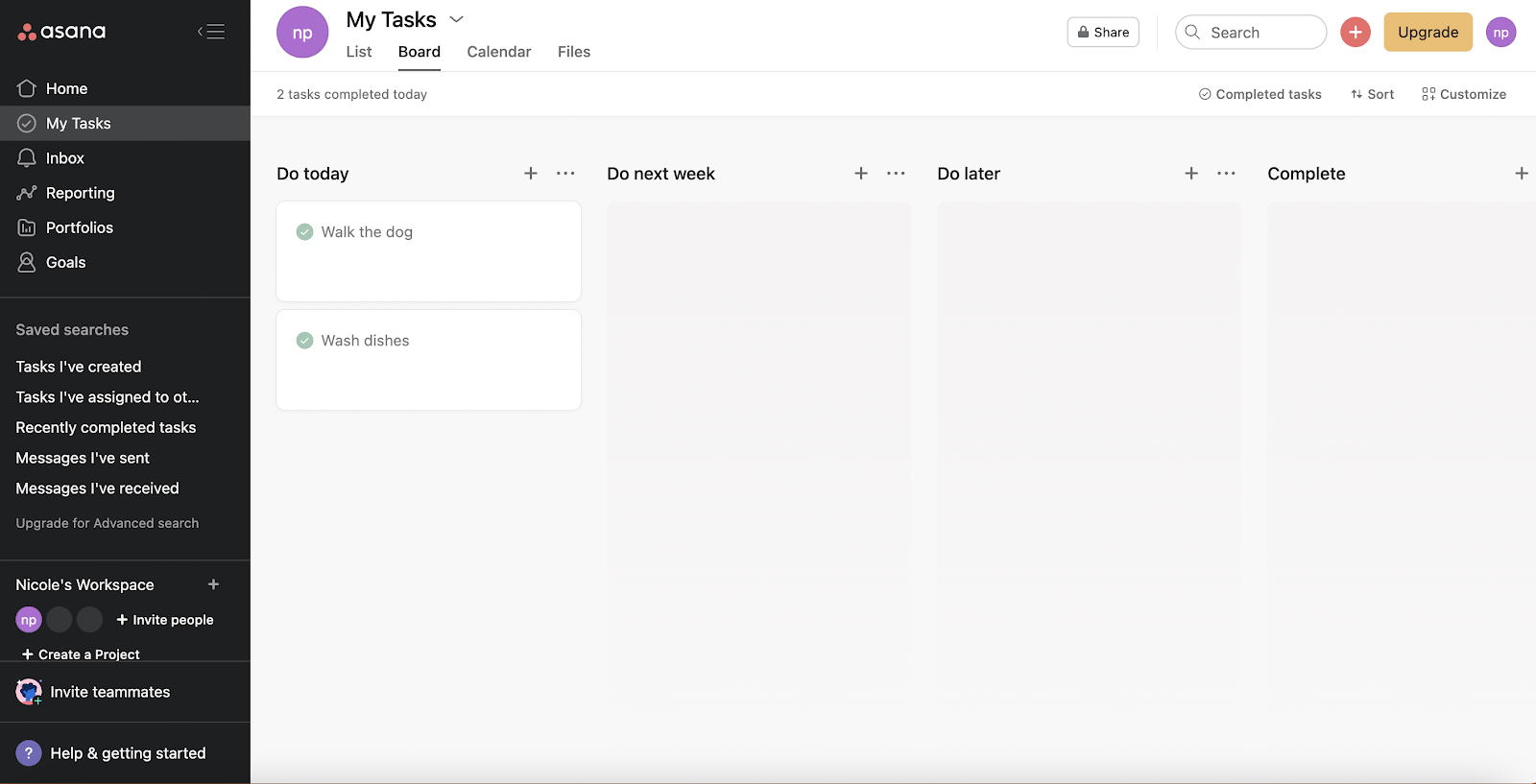
Task: Click the purple question mark help icon
Action: click(29, 753)
